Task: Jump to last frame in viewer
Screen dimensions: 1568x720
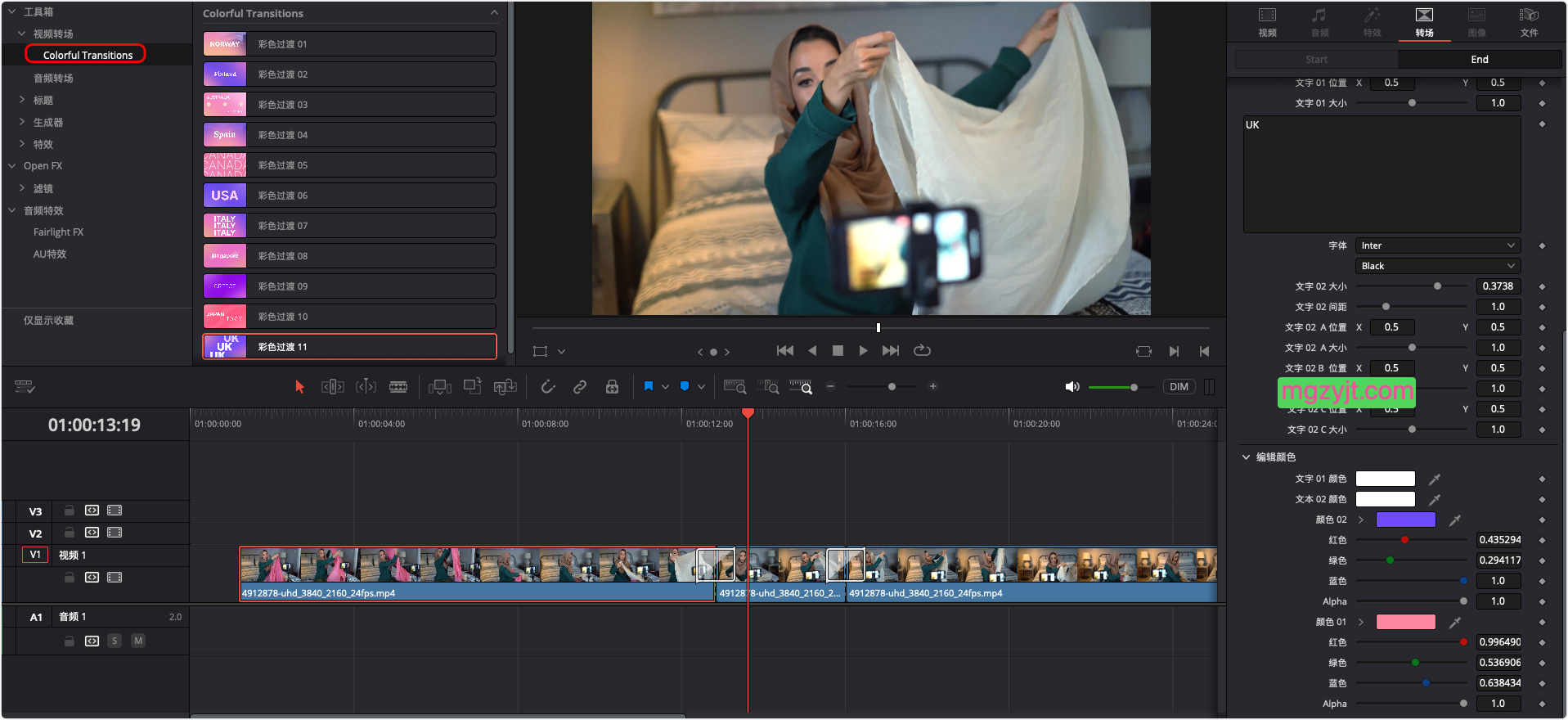Action: pyautogui.click(x=891, y=350)
